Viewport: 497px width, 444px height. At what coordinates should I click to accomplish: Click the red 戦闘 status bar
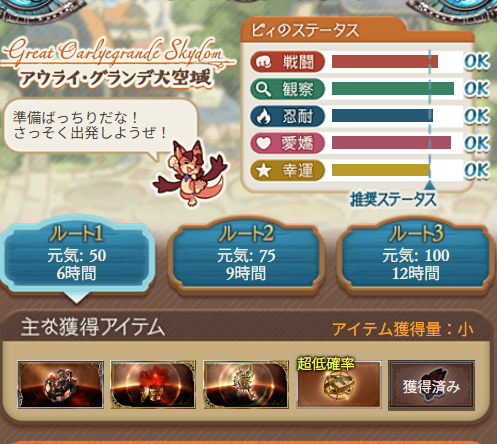coord(385,62)
